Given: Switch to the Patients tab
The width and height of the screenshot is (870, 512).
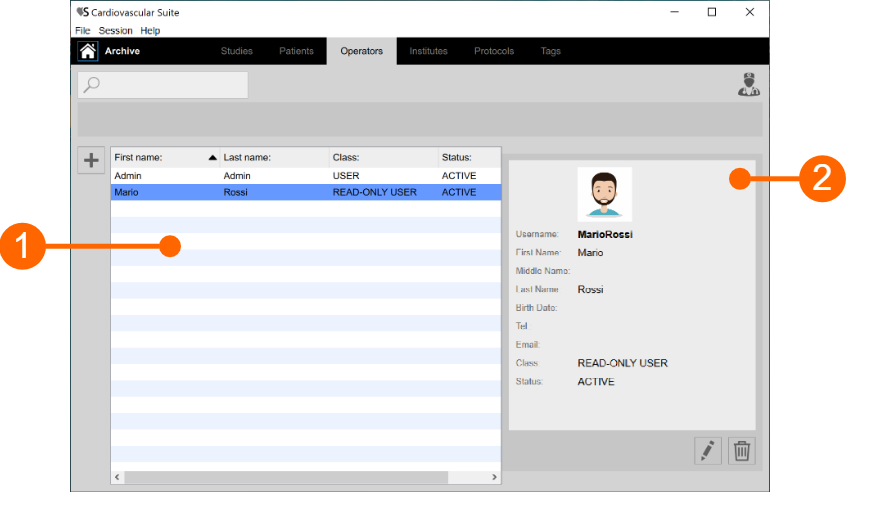Looking at the screenshot, I should click(x=296, y=51).
